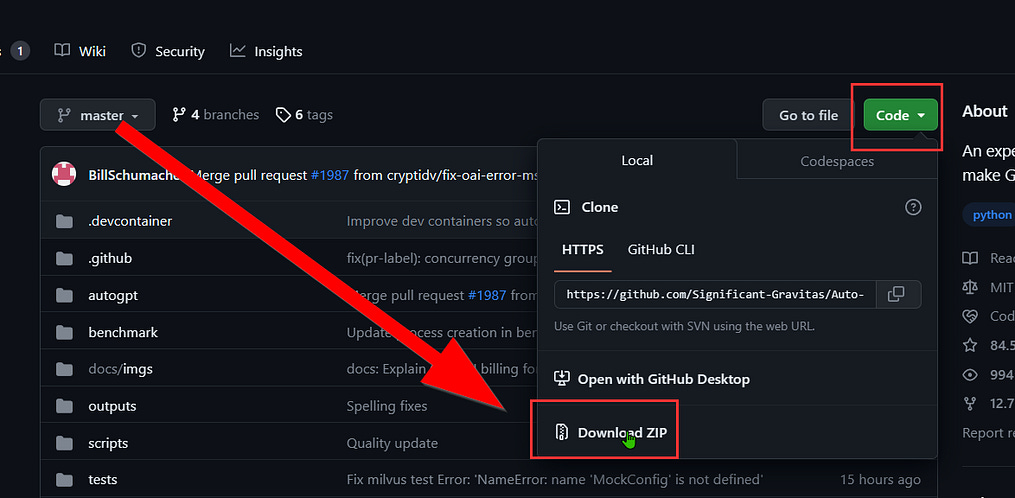Click the license scale icon
This screenshot has height=498, width=1015.
pyautogui.click(x=970, y=288)
